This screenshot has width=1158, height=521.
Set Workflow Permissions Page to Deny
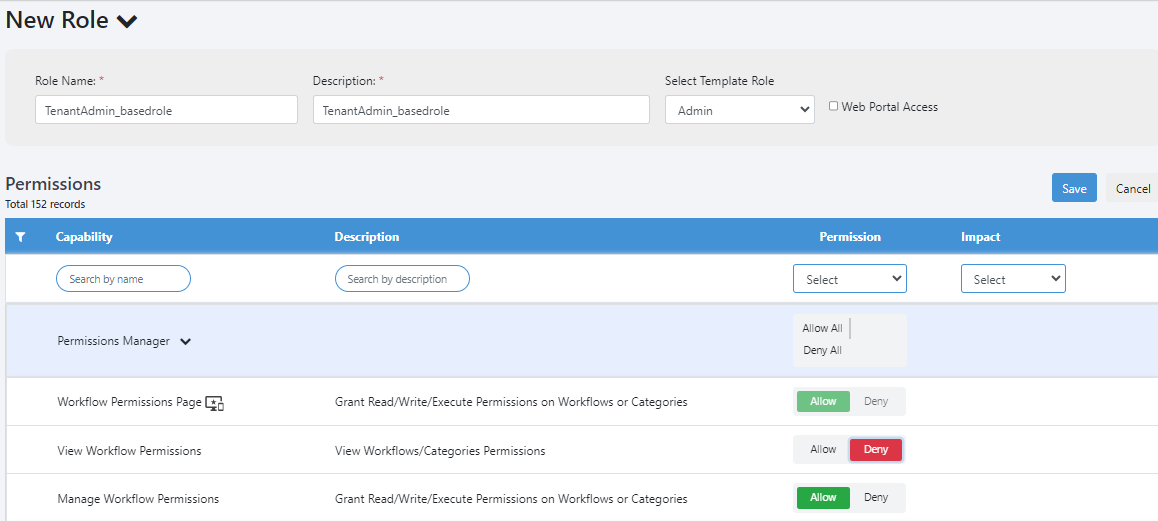click(x=876, y=401)
